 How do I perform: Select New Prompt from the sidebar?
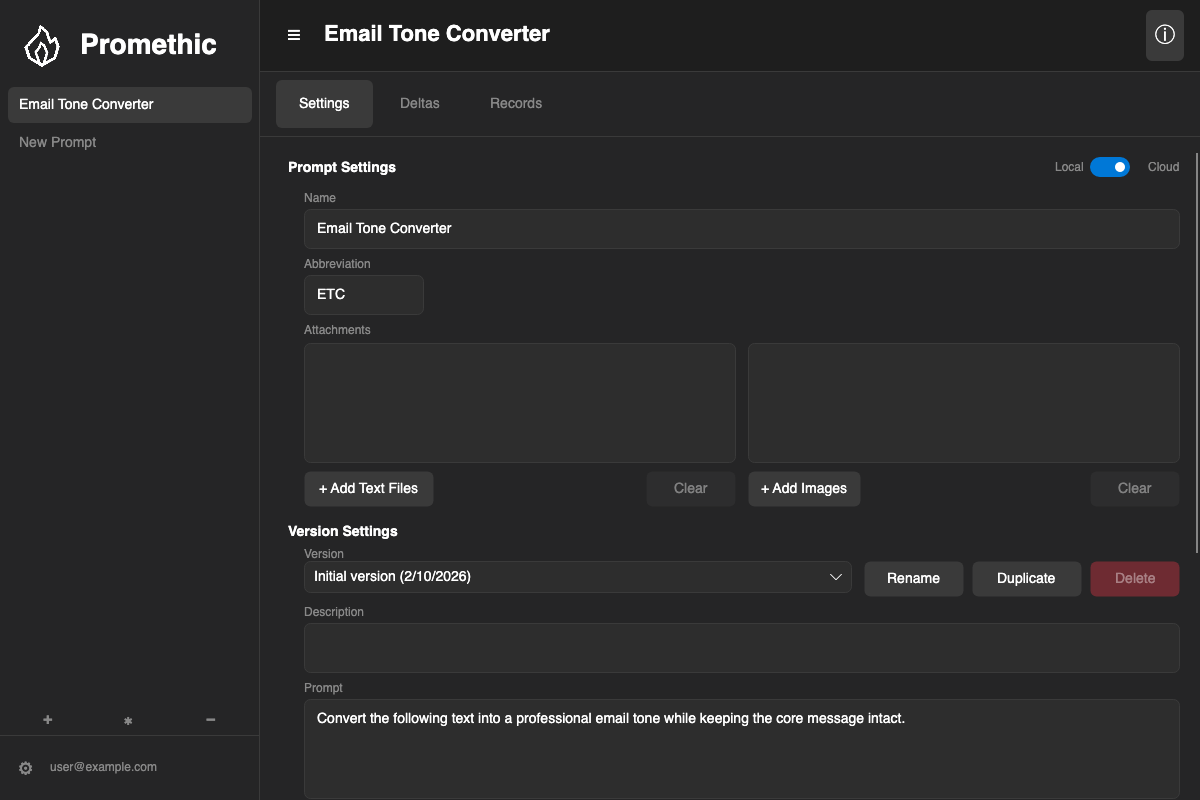point(57,142)
